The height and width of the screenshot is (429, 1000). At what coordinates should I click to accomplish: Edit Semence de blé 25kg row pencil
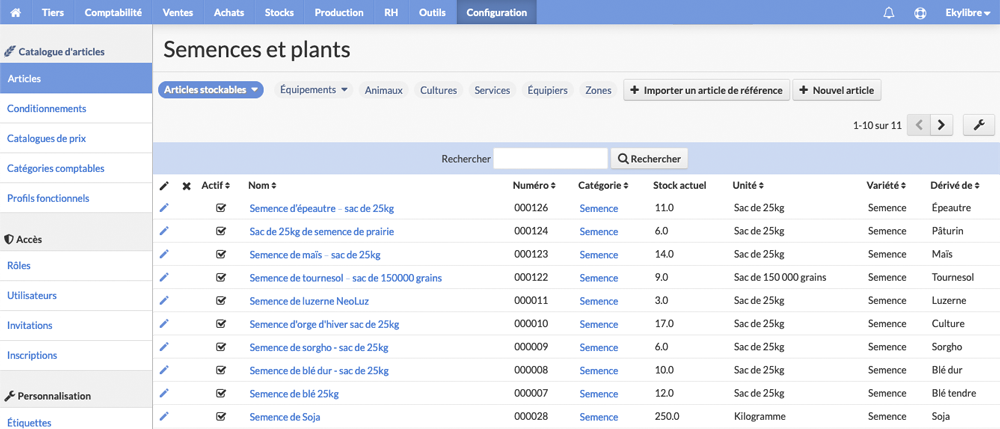(x=164, y=393)
